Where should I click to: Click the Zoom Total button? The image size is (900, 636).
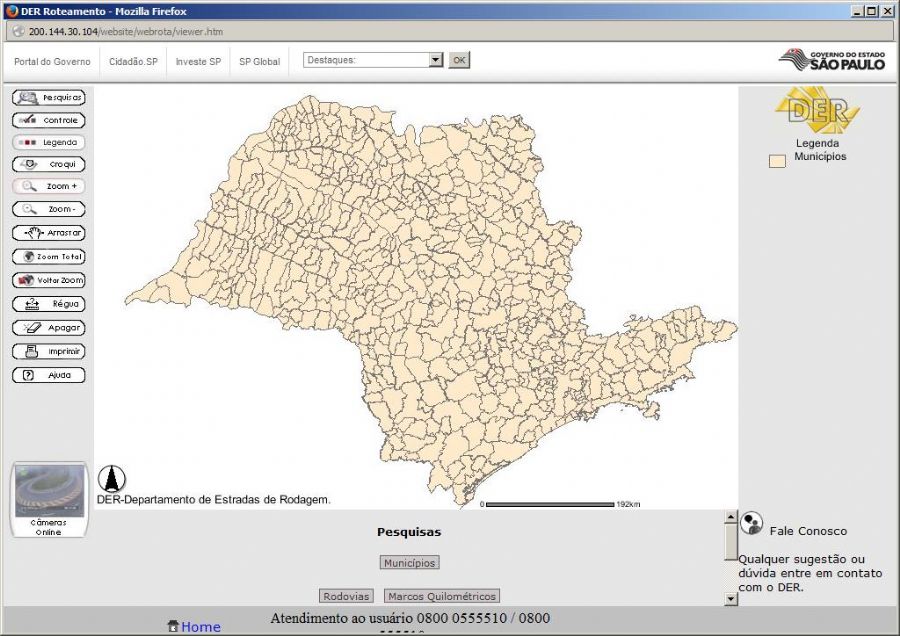pyautogui.click(x=48, y=256)
